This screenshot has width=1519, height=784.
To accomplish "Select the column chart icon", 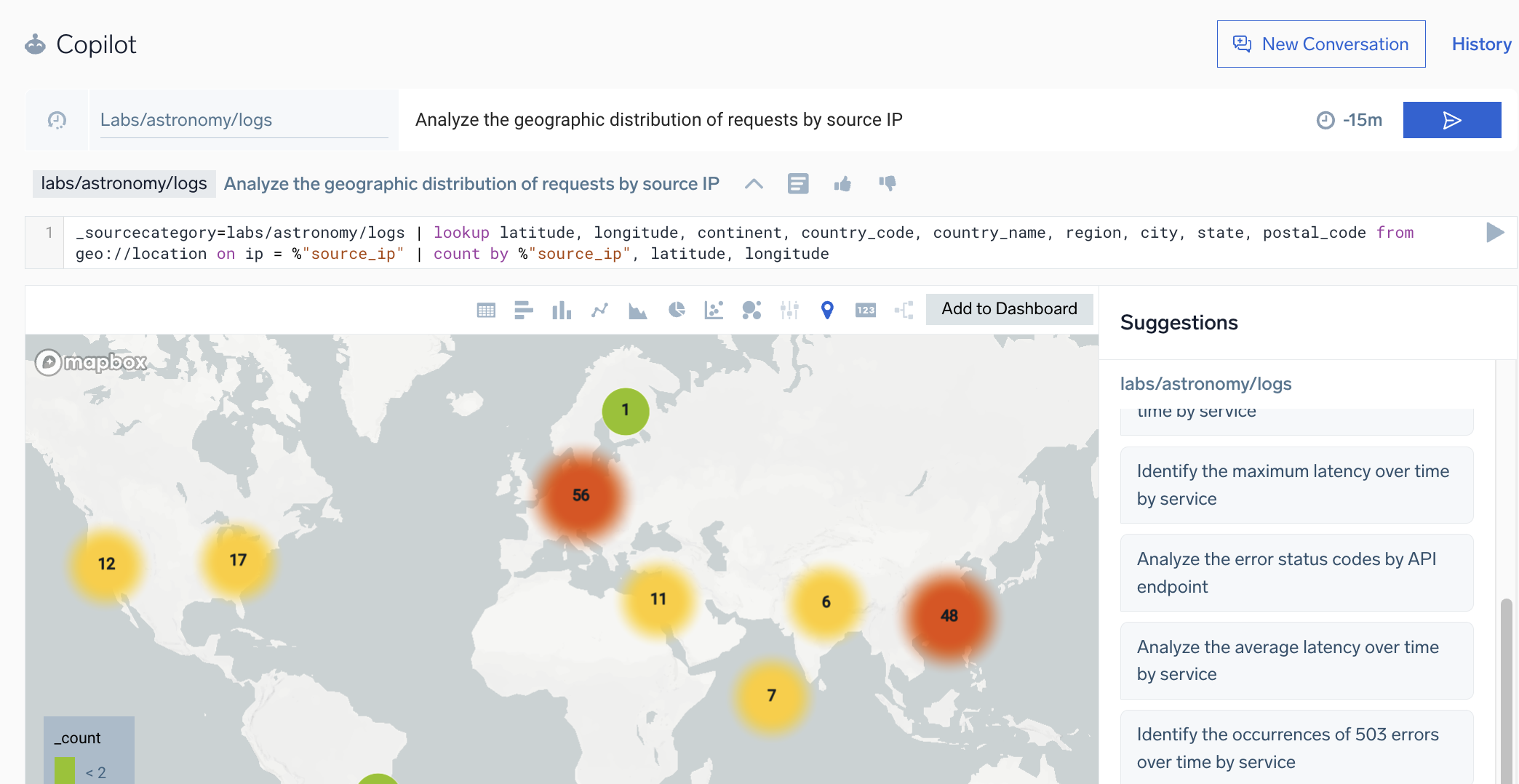I will click(x=562, y=311).
